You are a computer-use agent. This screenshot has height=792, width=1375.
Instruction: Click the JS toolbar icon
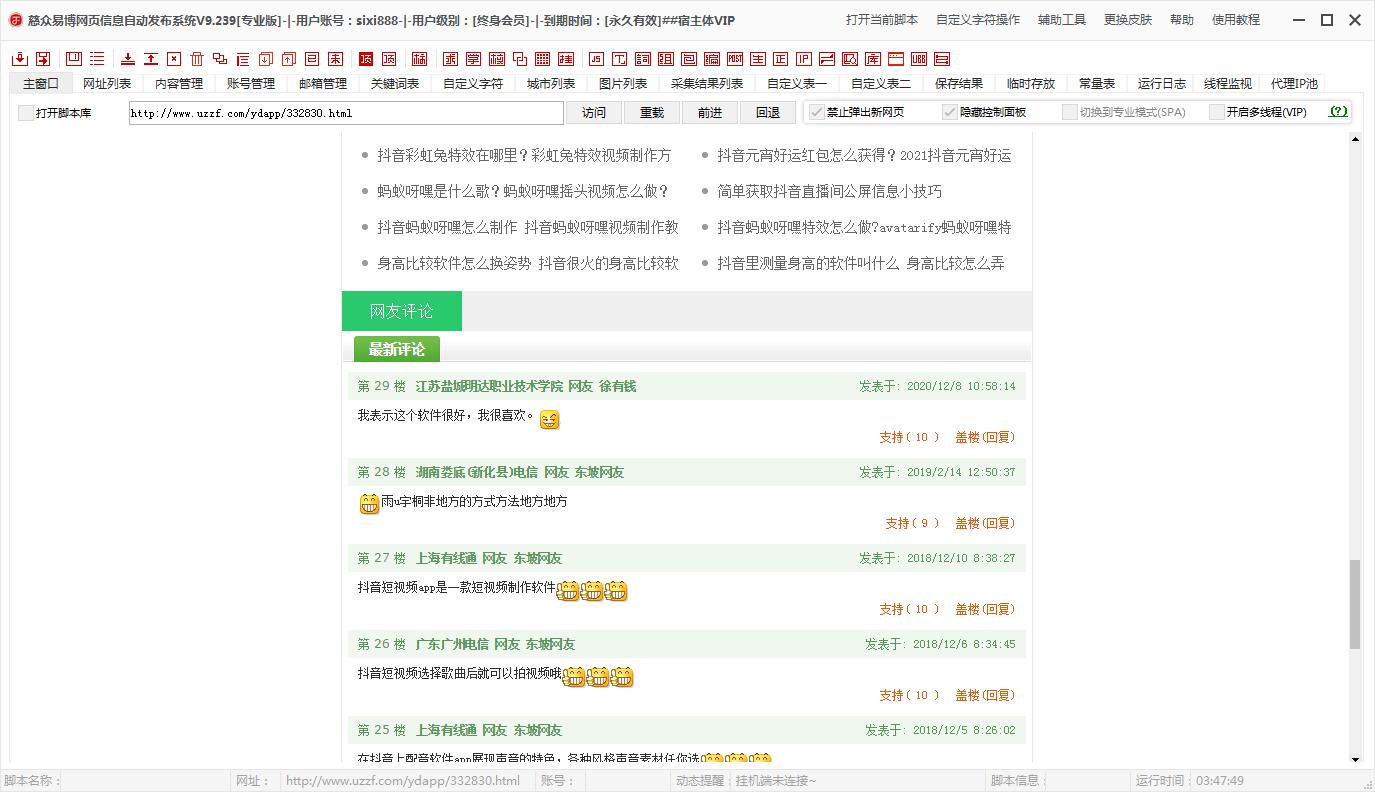[596, 59]
